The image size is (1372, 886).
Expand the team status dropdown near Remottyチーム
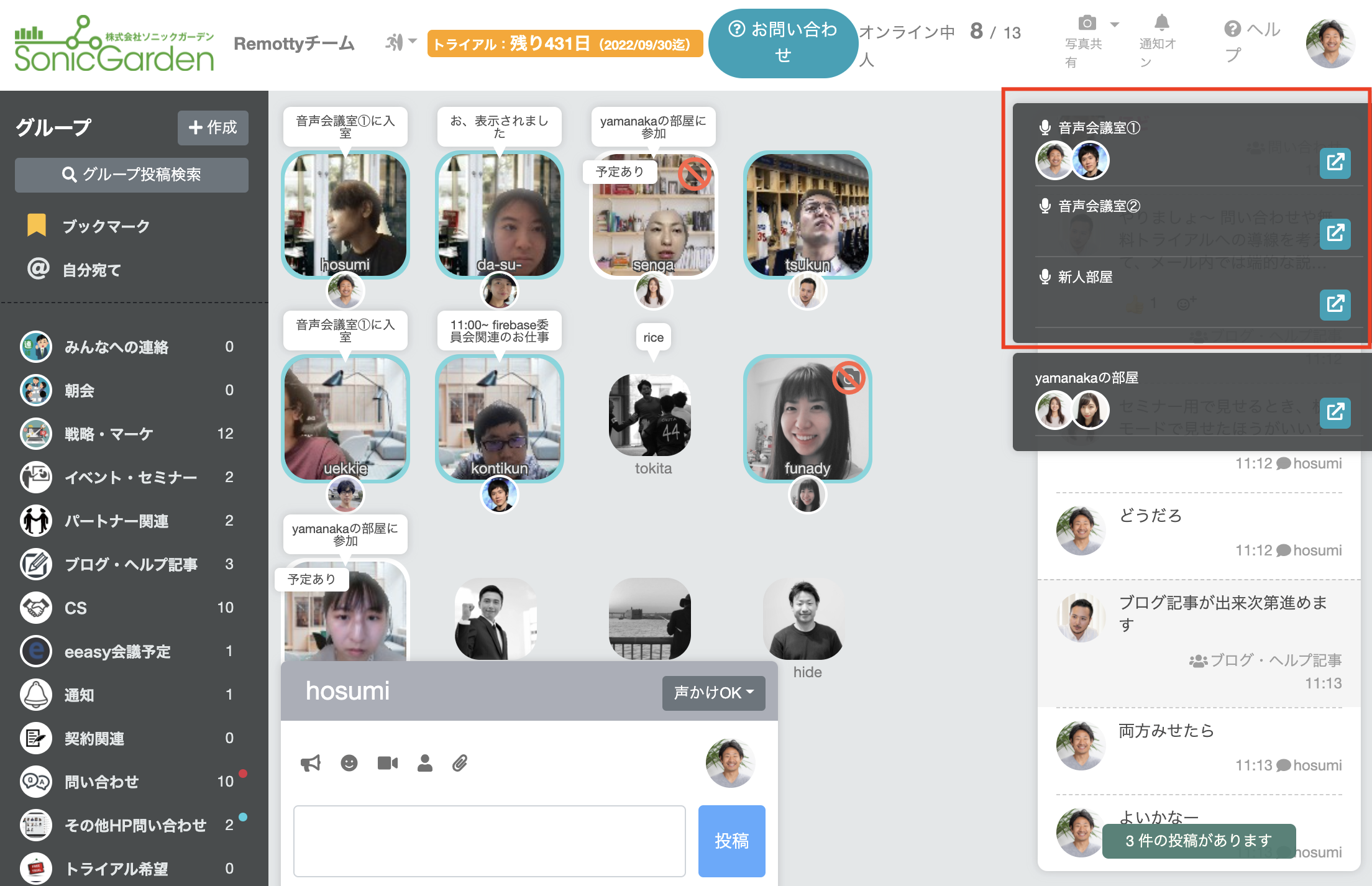click(x=400, y=42)
